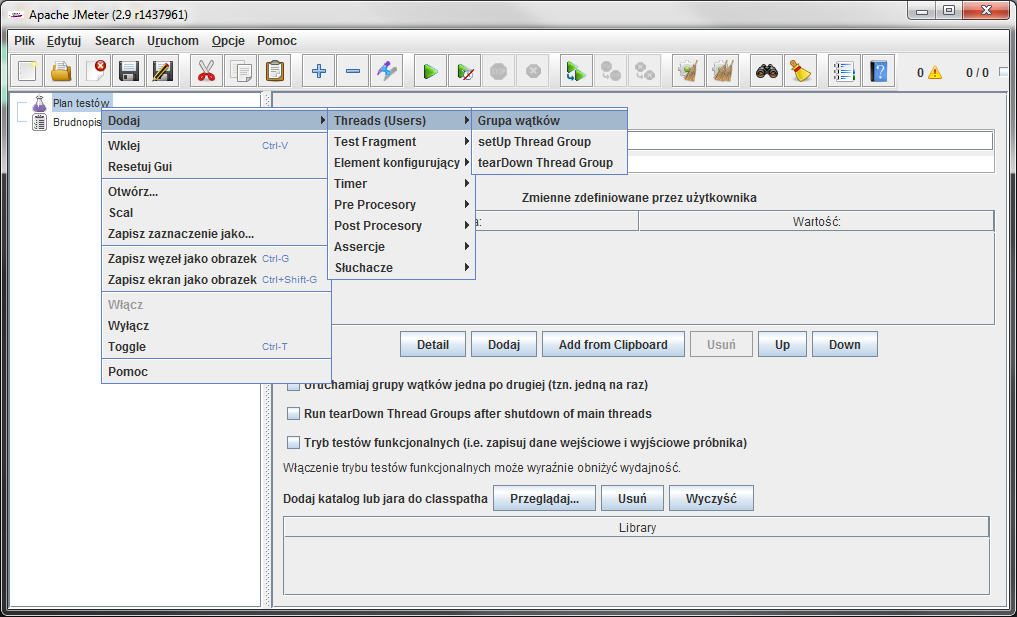Click the Reset Search broom icon

coord(801,71)
